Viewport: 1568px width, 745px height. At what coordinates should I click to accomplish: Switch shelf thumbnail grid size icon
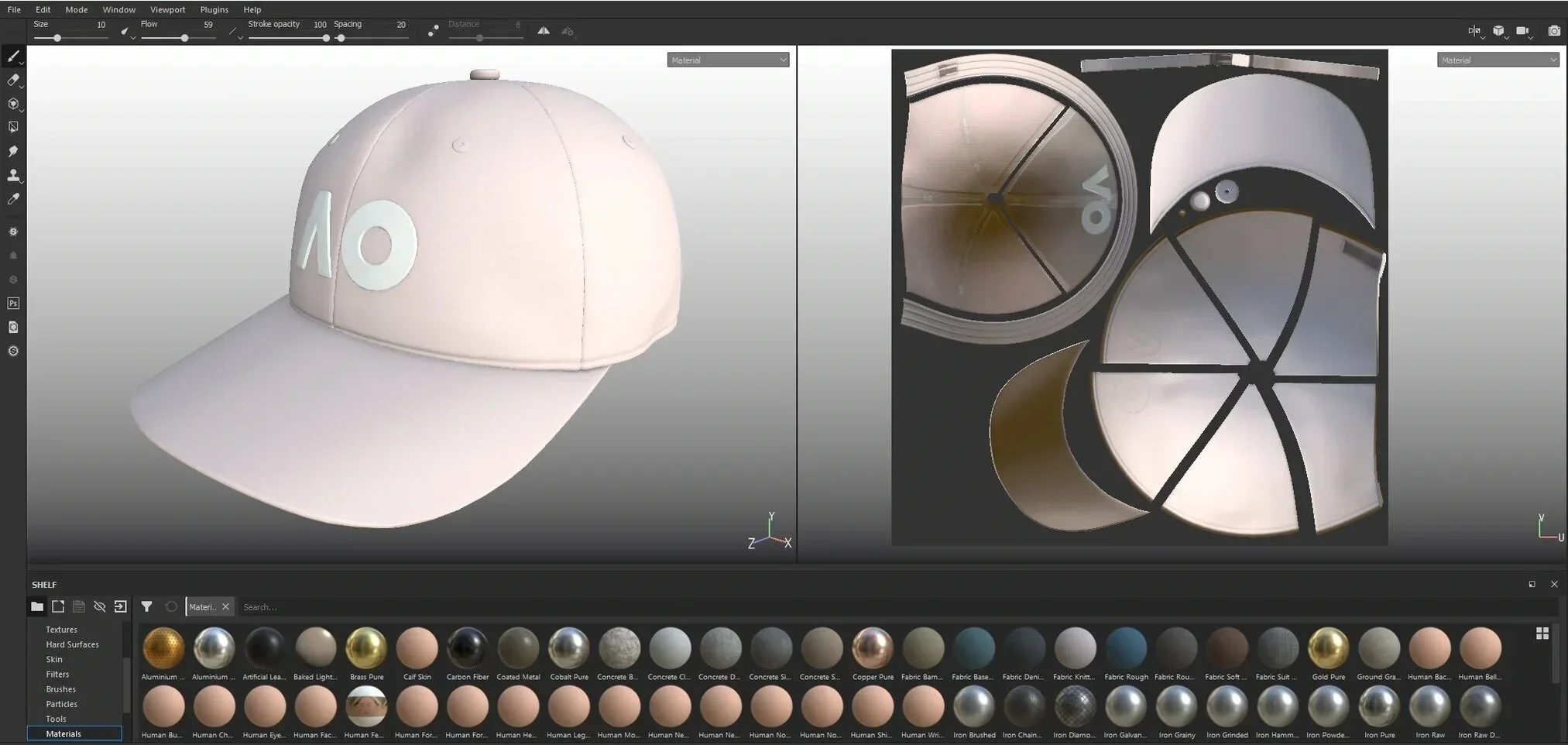(x=1542, y=633)
